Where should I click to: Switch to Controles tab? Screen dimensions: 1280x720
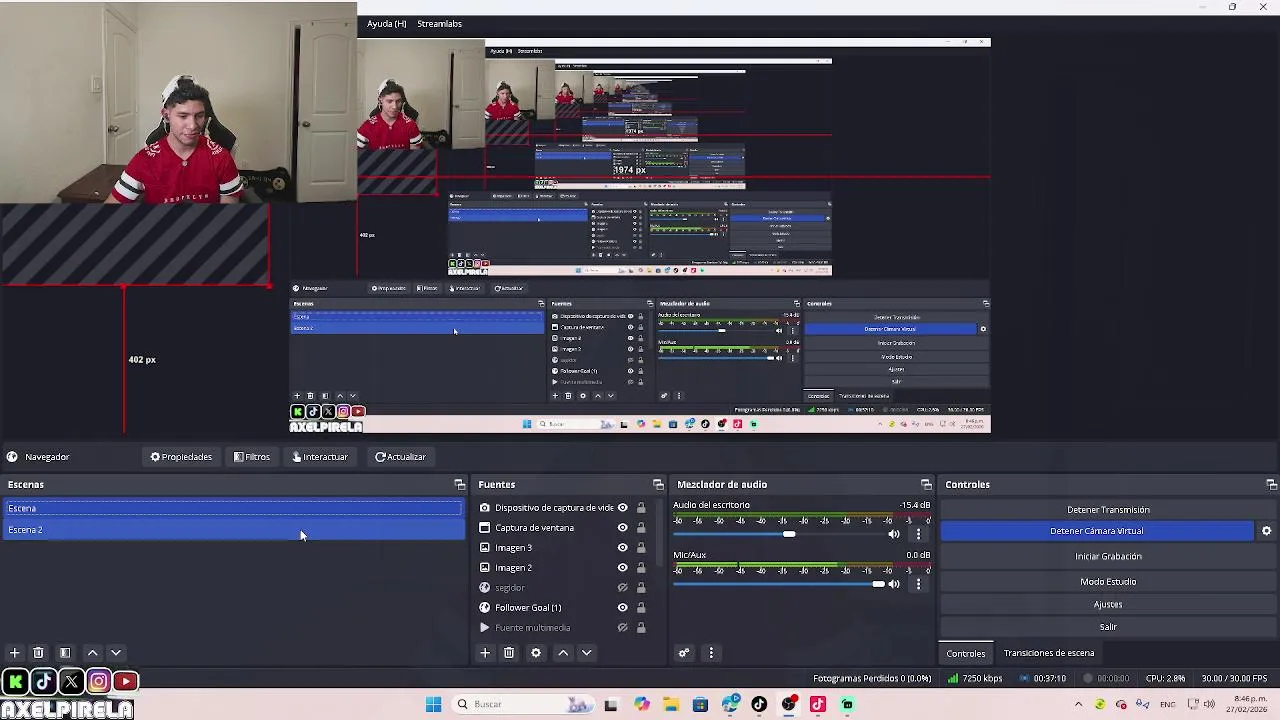[966, 653]
